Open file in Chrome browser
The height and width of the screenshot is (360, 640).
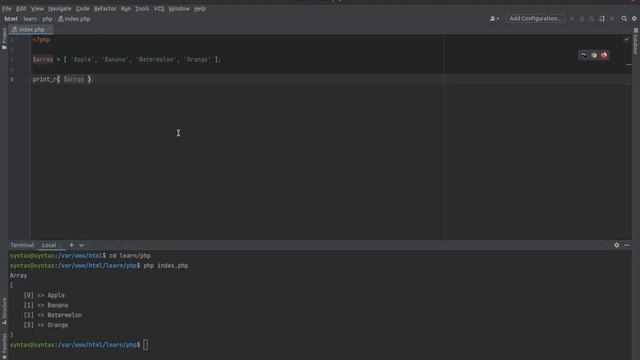click(x=594, y=55)
